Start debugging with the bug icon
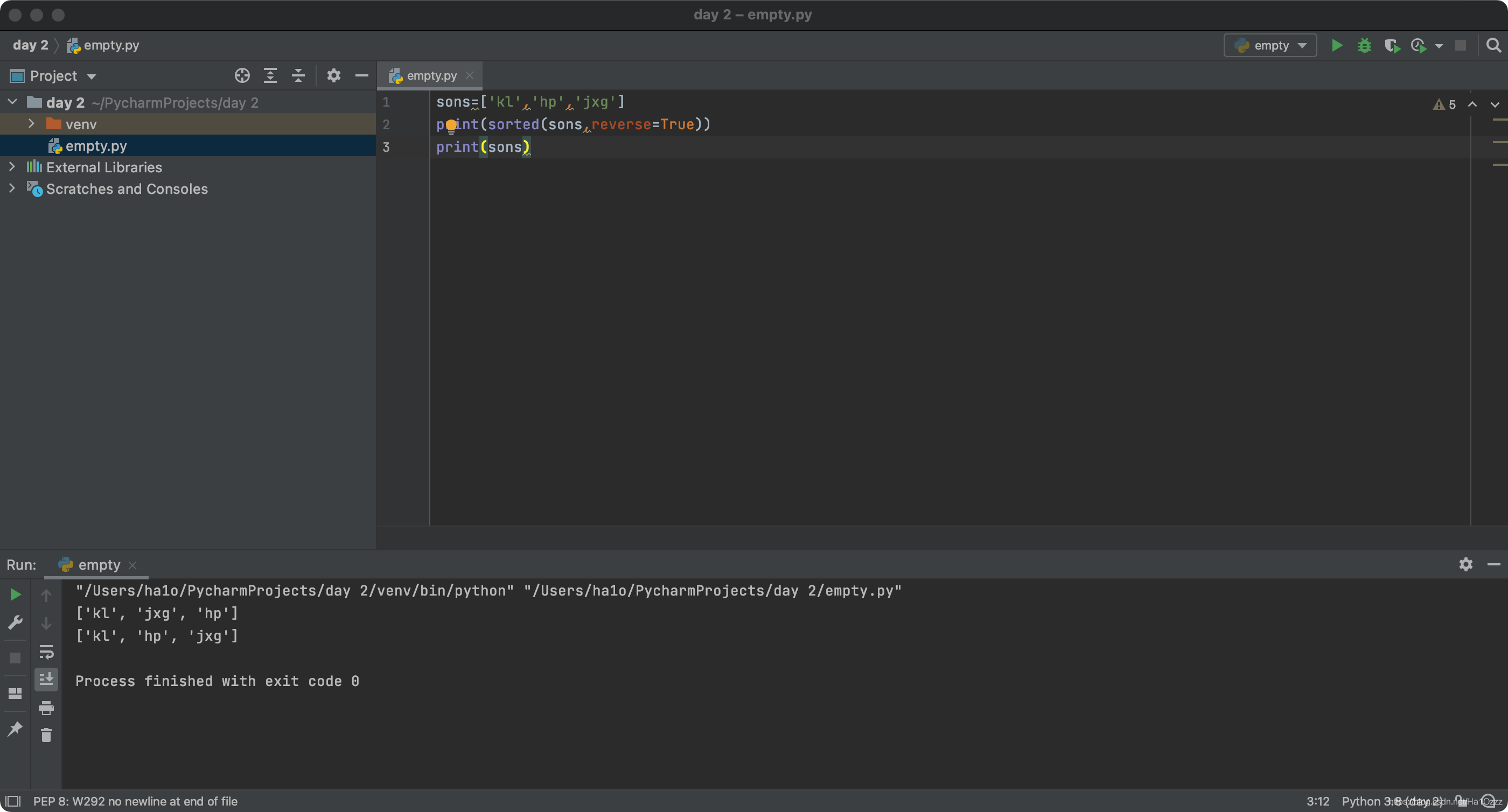The height and width of the screenshot is (812, 1508). (x=1364, y=45)
